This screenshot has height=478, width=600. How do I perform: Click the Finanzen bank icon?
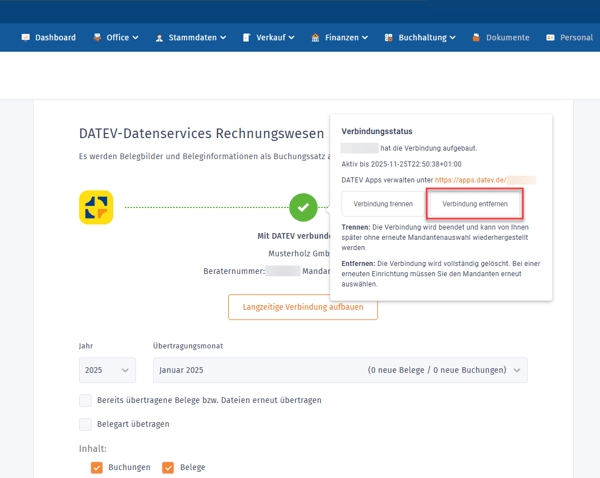pyautogui.click(x=315, y=37)
